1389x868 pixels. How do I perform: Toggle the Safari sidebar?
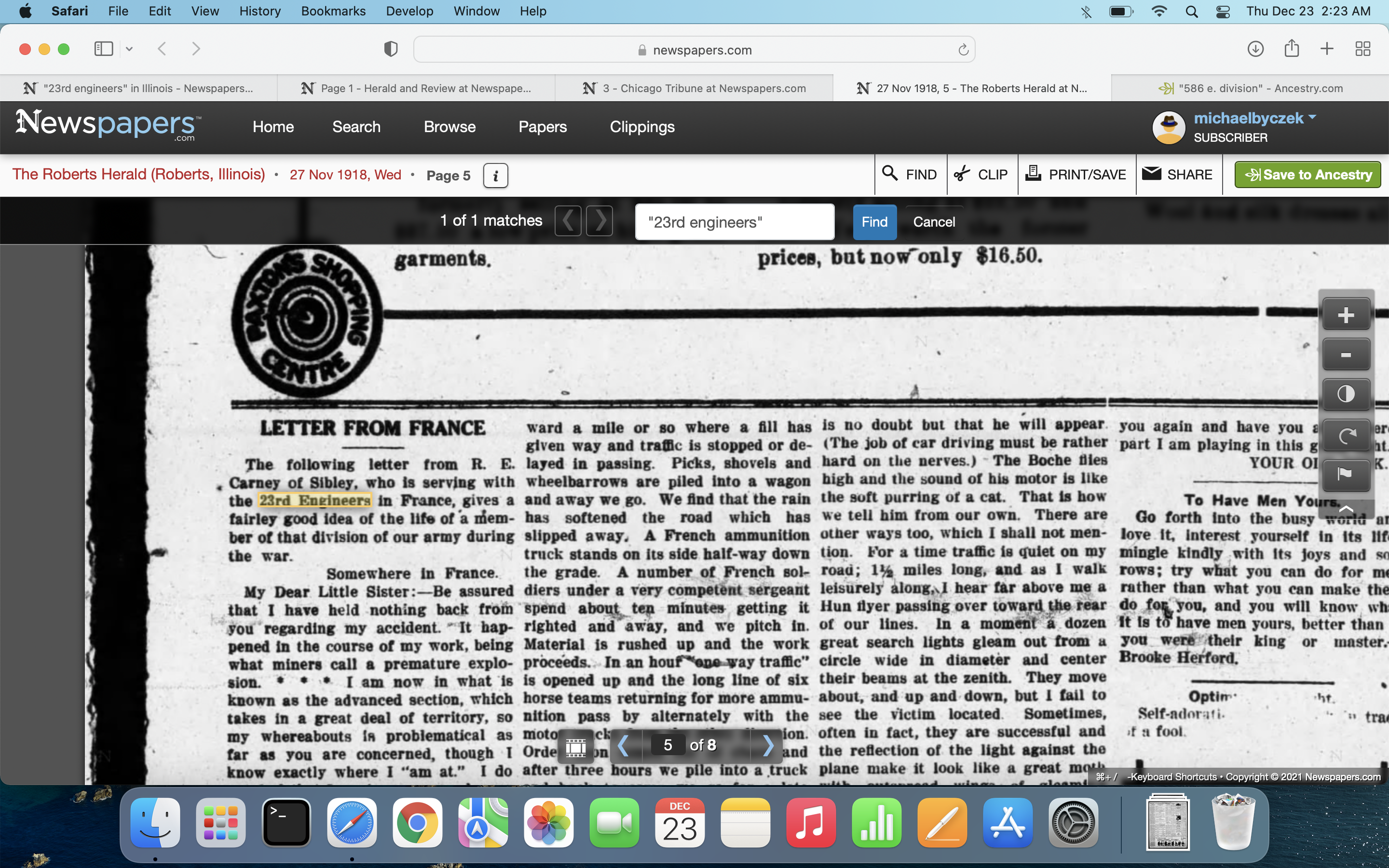pos(104,49)
